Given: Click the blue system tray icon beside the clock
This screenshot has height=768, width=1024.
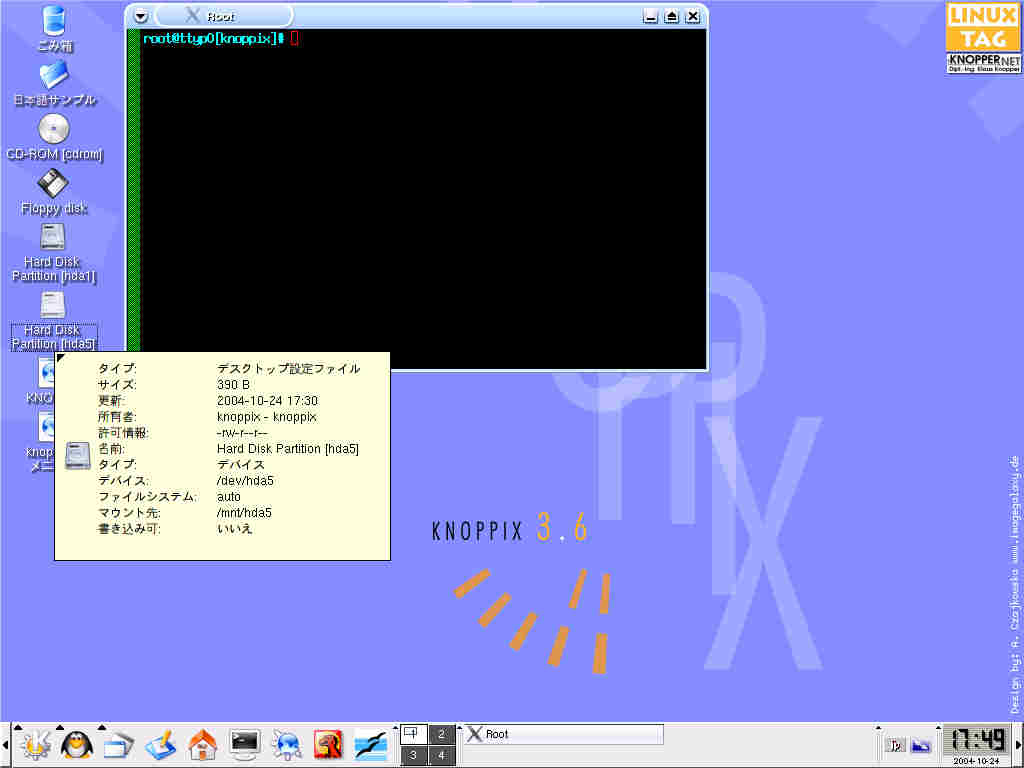Looking at the screenshot, I should [921, 745].
